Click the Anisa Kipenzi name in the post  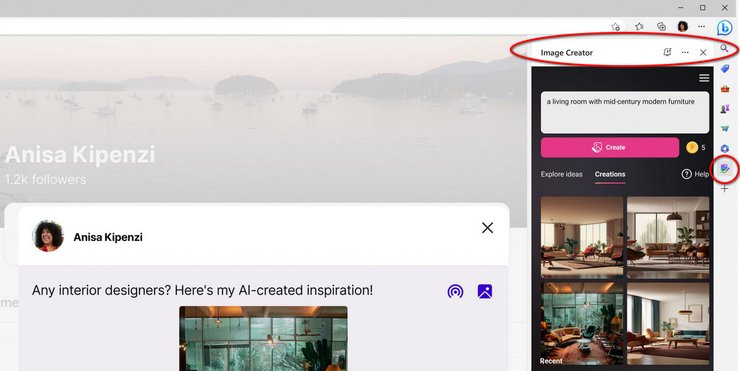click(x=108, y=237)
